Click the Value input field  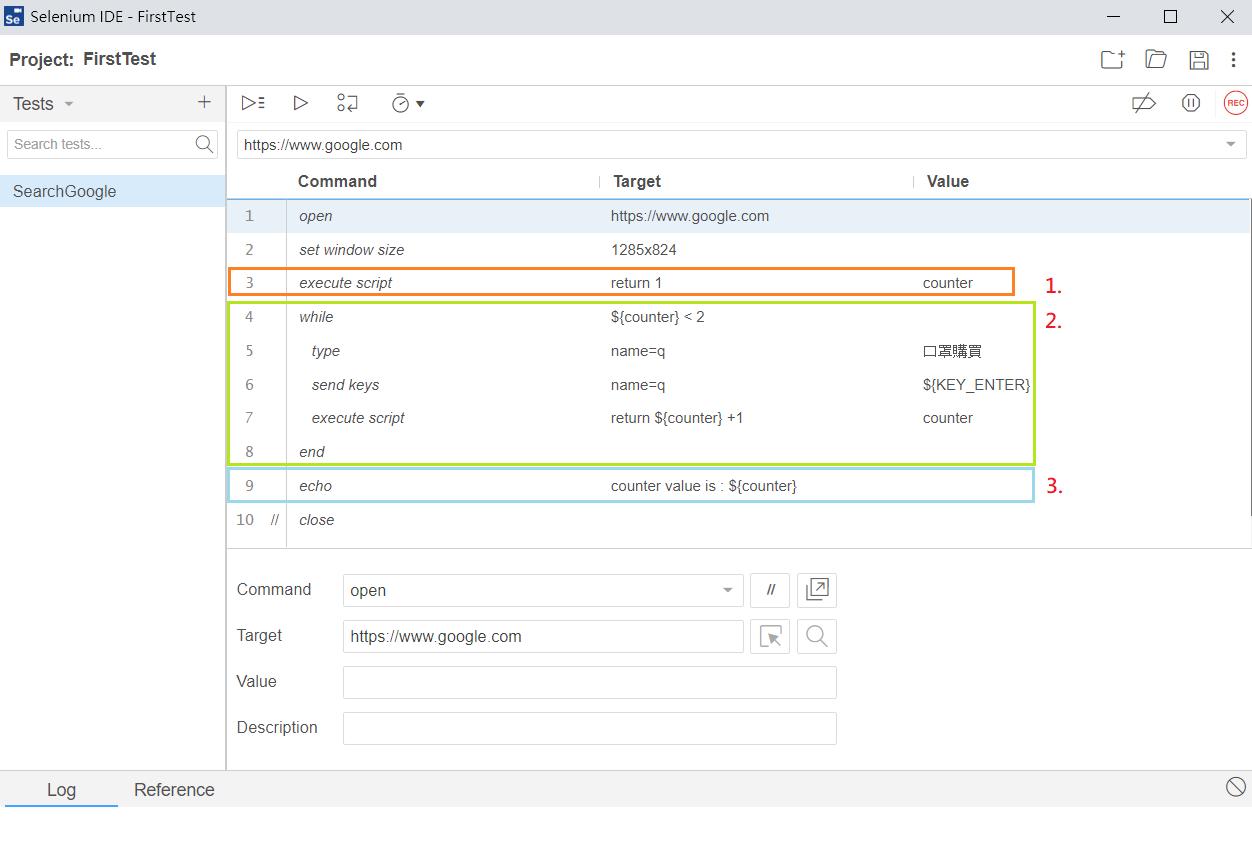(x=590, y=682)
